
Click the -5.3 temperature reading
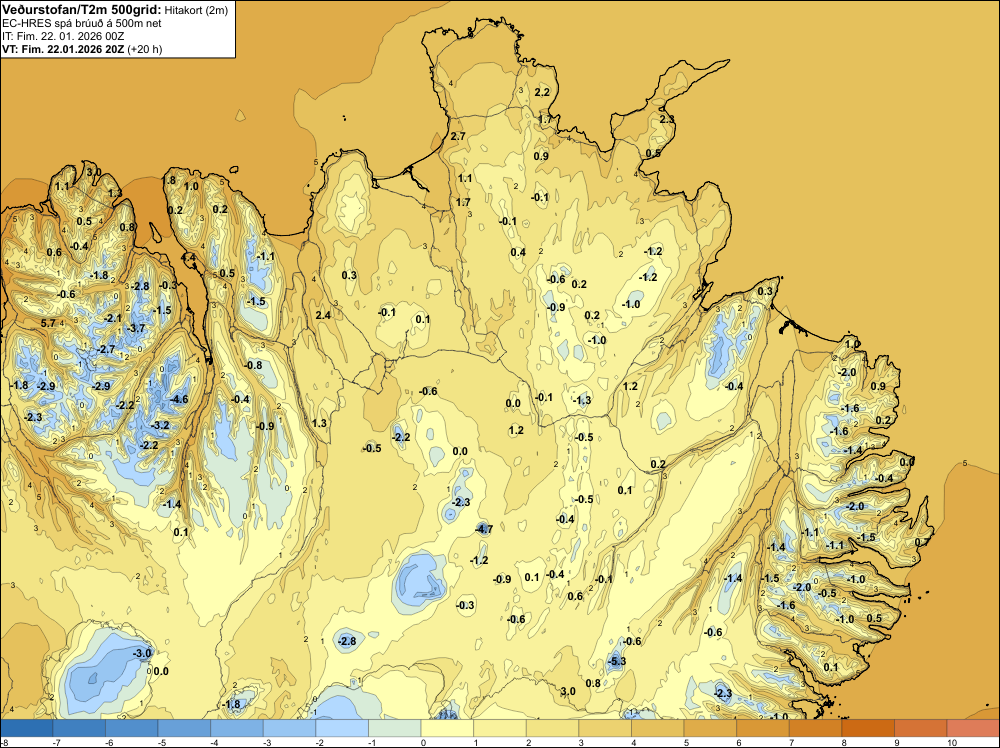617,661
